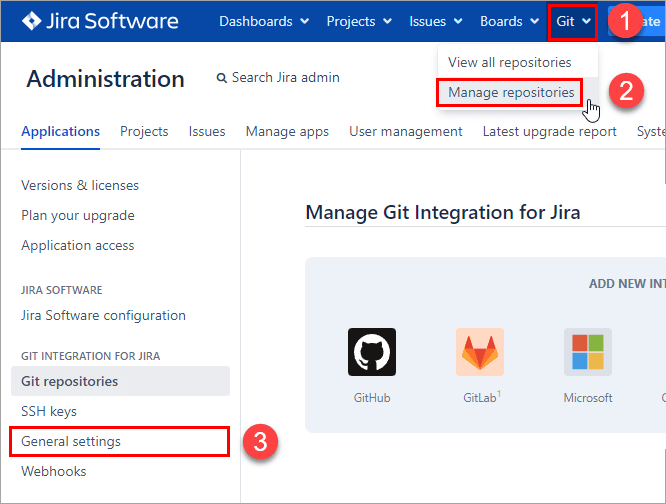Focus the Search Jira admin field
666x504 pixels.
(278, 78)
